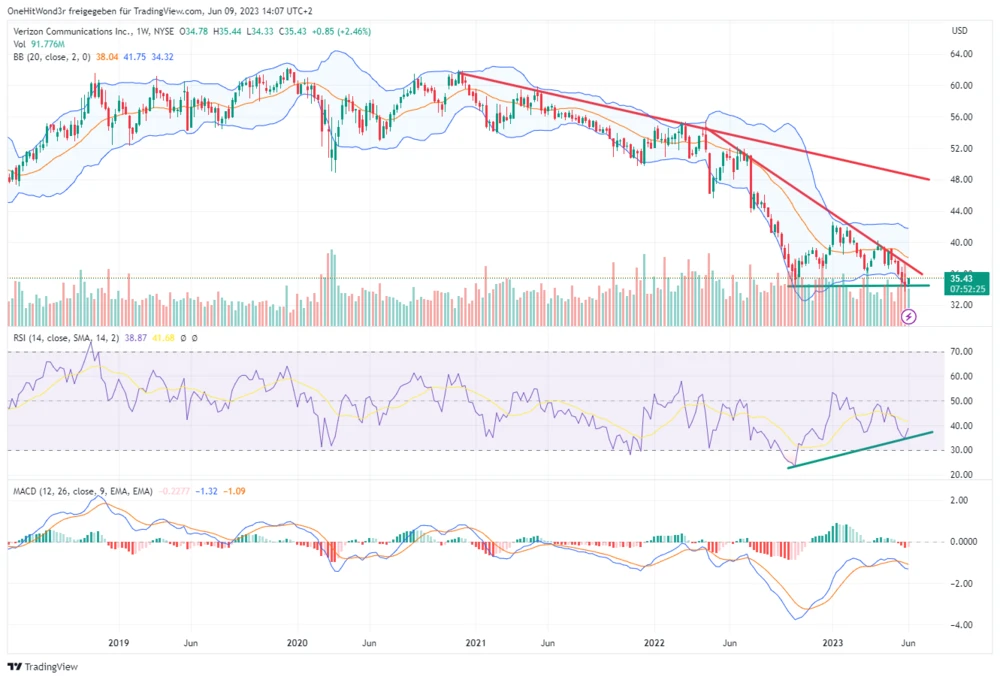Click the 2019 label on time axis

(118, 642)
